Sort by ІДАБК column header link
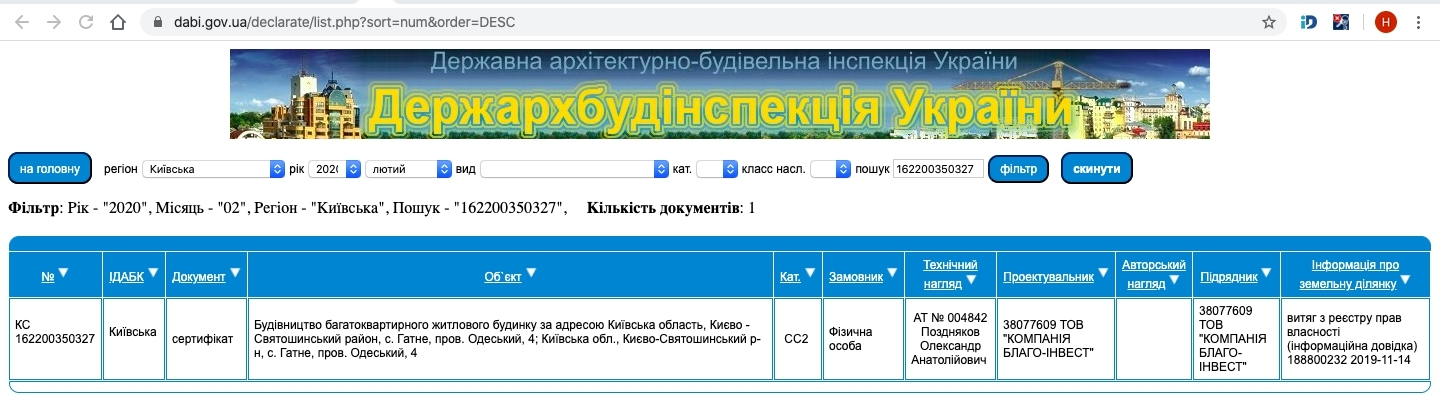The image size is (1440, 407). pyautogui.click(x=126, y=277)
